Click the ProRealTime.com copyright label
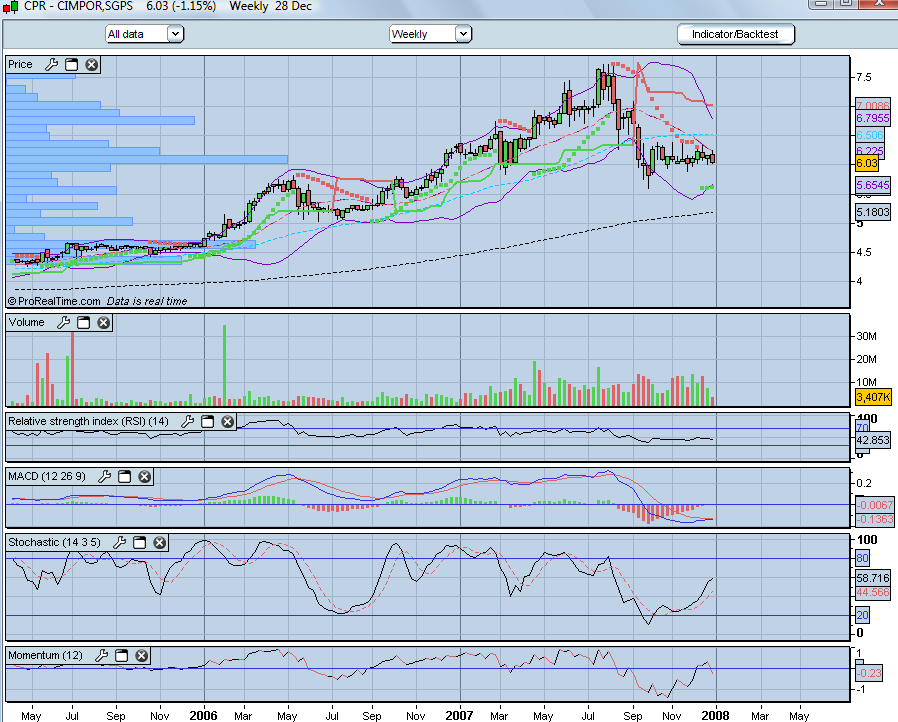This screenshot has width=898, height=722. point(54,301)
